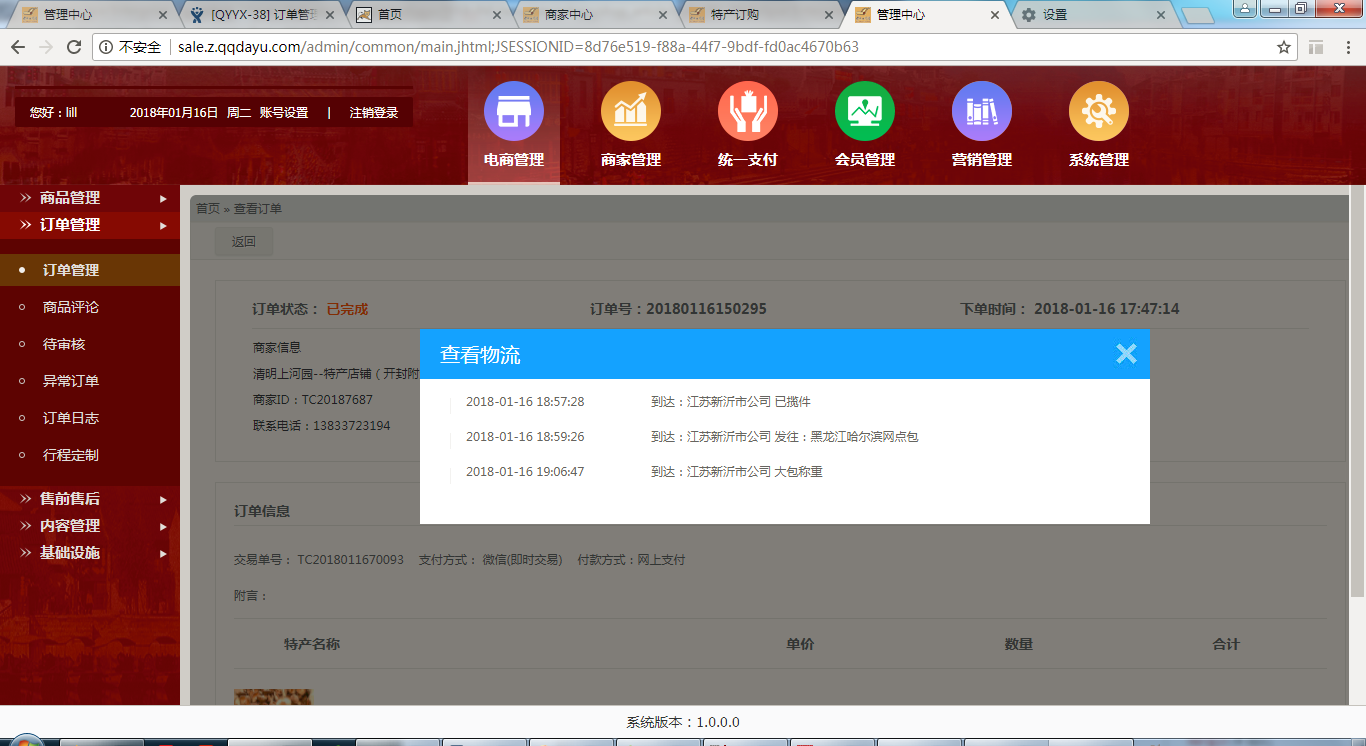The height and width of the screenshot is (746, 1366).
Task: Open the 商家管理 chart icon
Action: pyautogui.click(x=630, y=111)
